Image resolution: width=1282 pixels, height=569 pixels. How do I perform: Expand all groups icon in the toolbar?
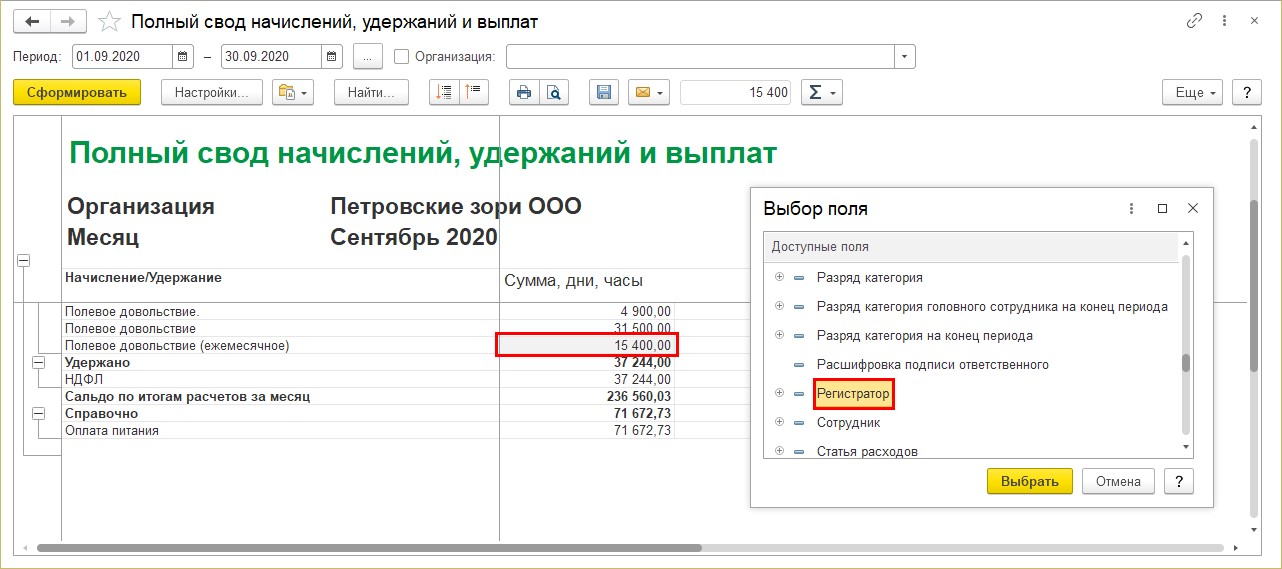click(444, 92)
